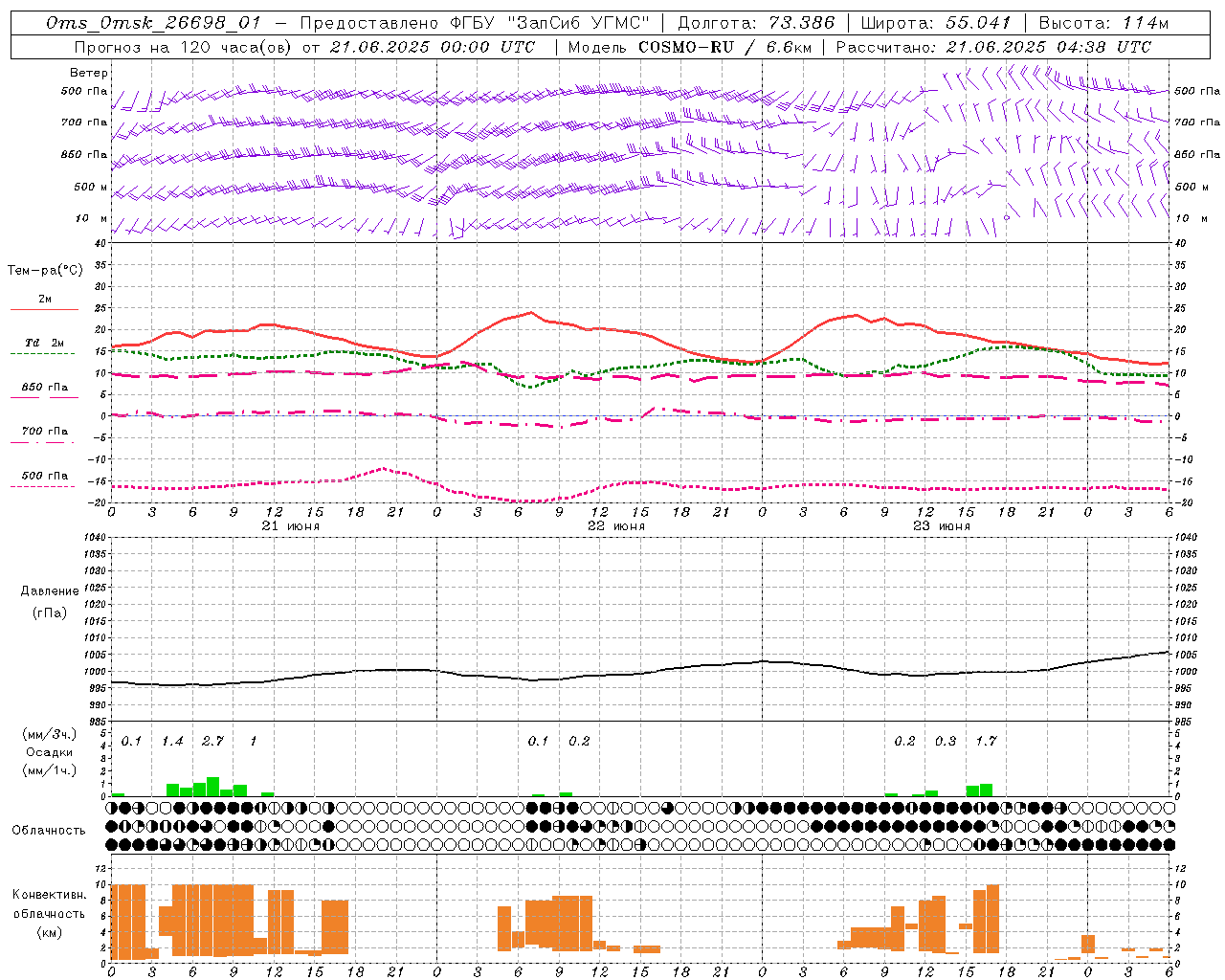This screenshot has width=1225, height=980.
Task: Click the '22 июня' date label
Action: 615,526
